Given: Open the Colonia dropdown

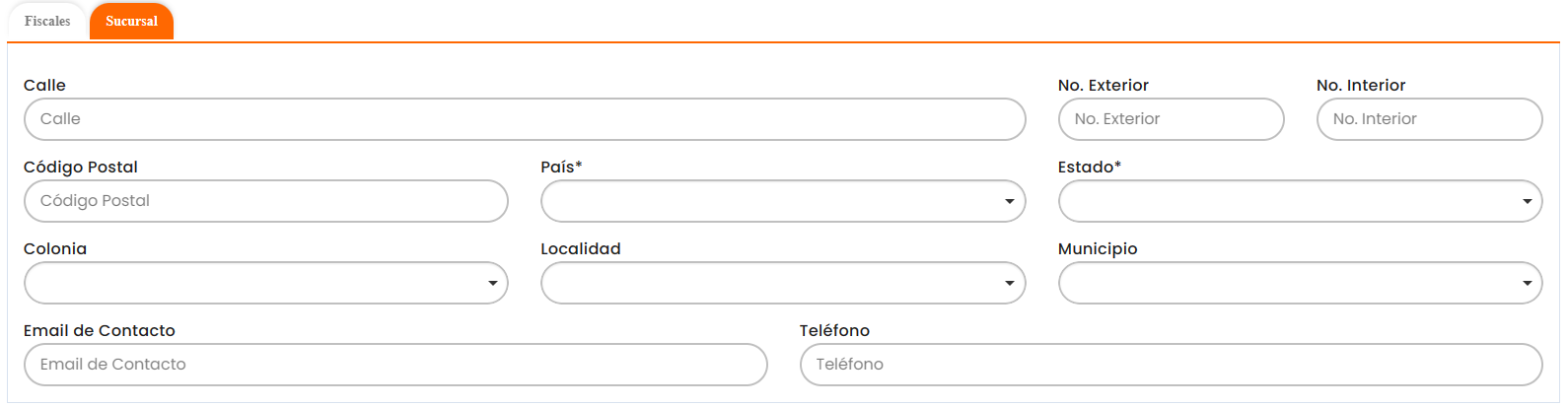Looking at the screenshot, I should tap(265, 283).
